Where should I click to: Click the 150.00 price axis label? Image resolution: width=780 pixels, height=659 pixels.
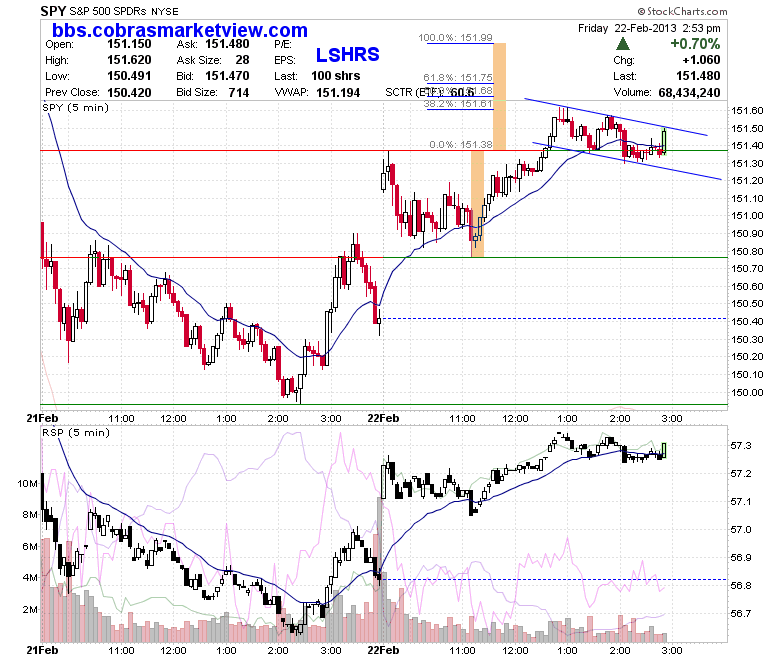747,392
